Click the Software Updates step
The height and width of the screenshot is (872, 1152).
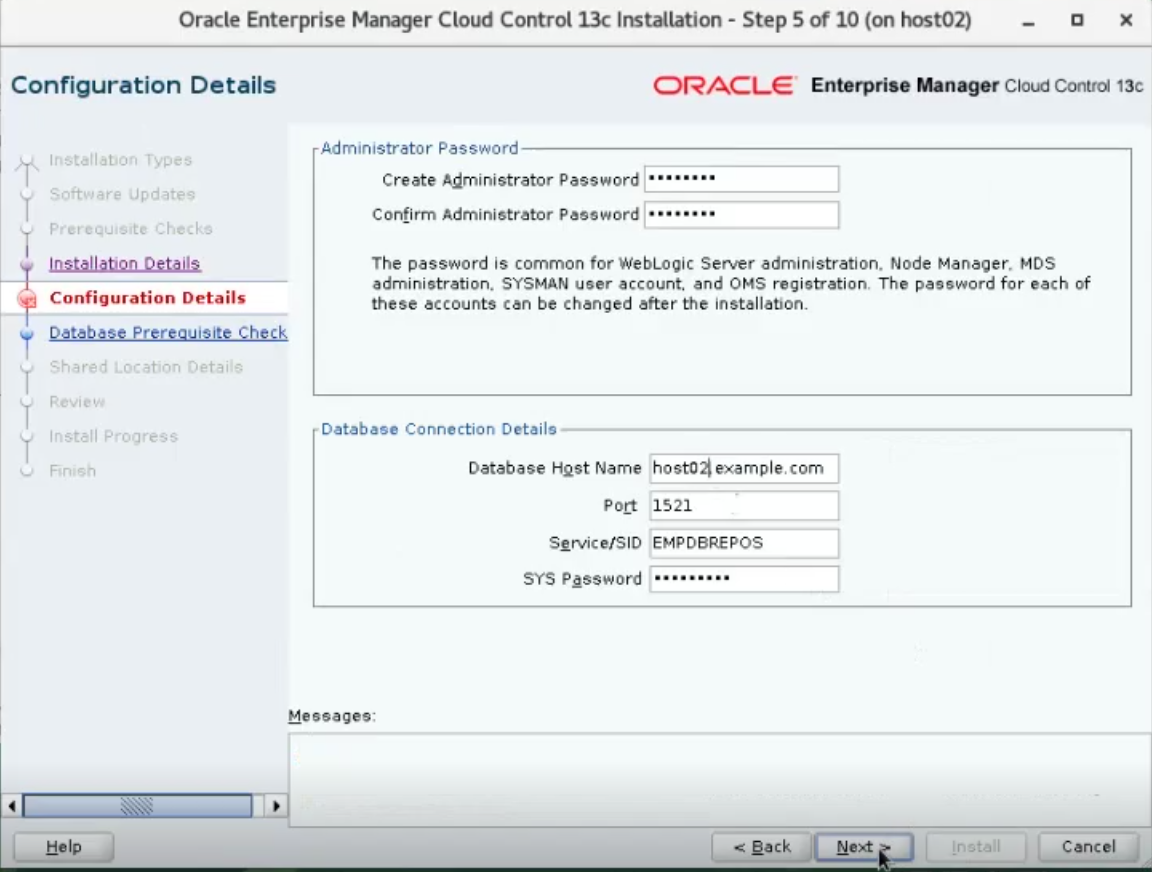click(x=122, y=194)
